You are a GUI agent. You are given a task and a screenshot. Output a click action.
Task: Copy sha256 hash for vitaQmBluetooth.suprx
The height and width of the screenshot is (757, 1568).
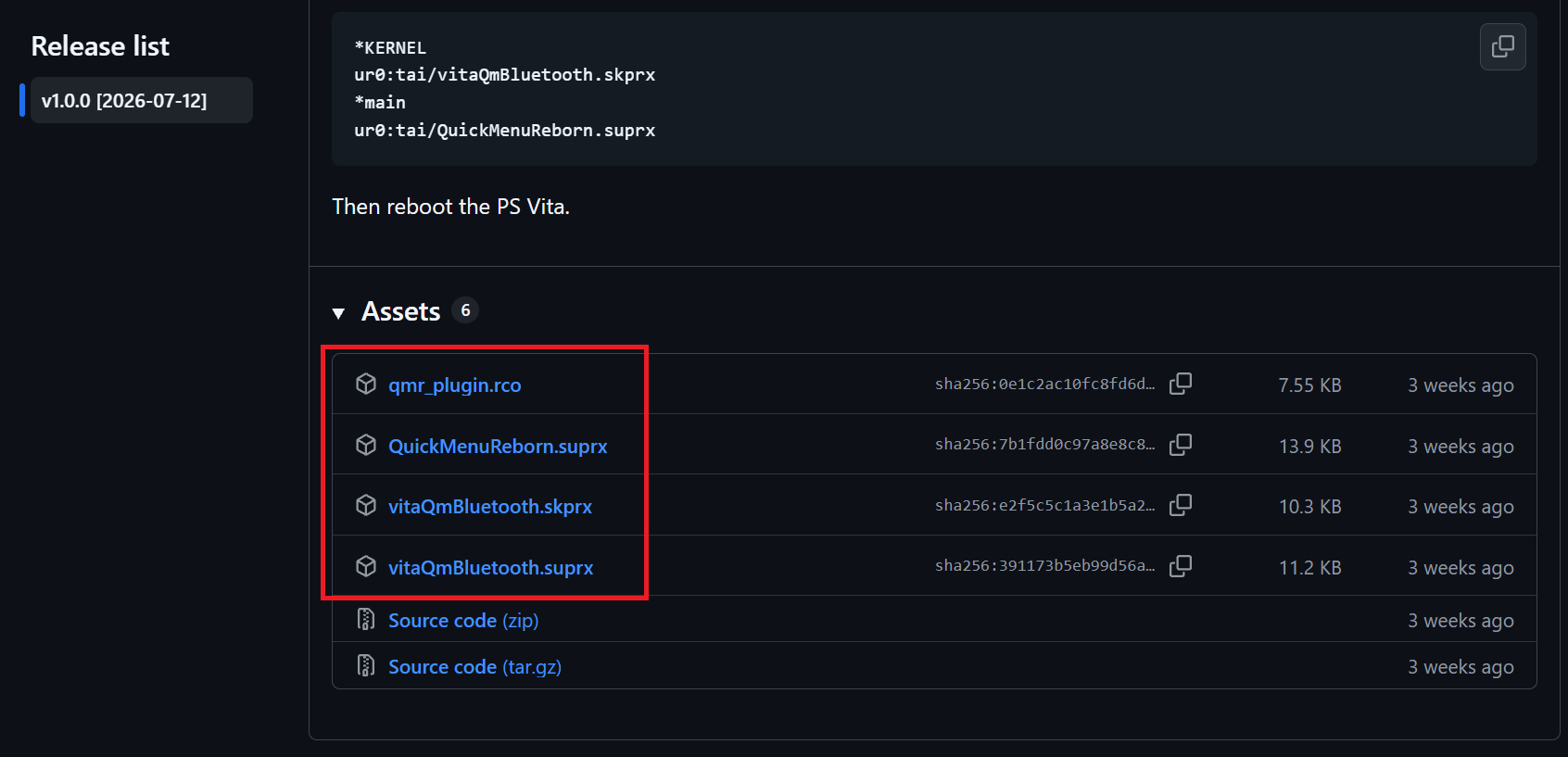1181,566
